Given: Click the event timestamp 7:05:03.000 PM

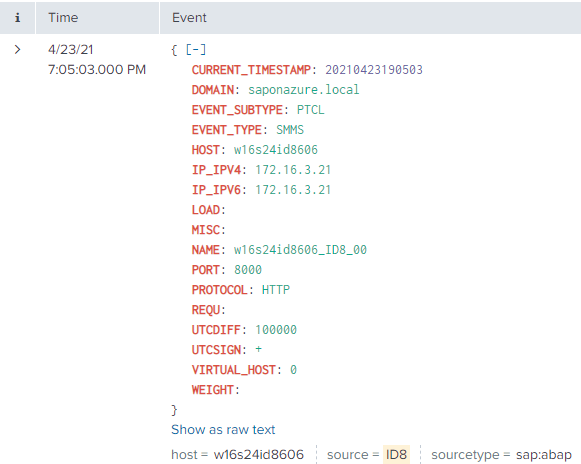Looking at the screenshot, I should (97, 69).
